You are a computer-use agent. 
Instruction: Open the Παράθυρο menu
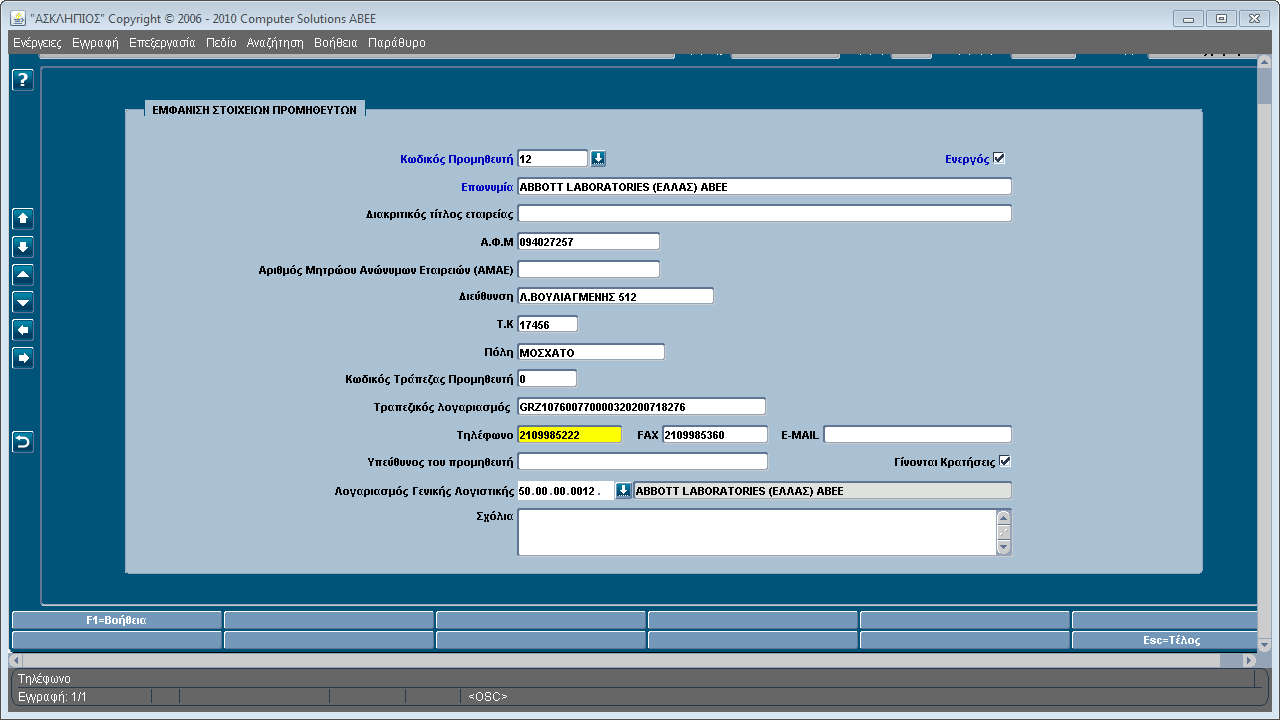pyautogui.click(x=397, y=43)
